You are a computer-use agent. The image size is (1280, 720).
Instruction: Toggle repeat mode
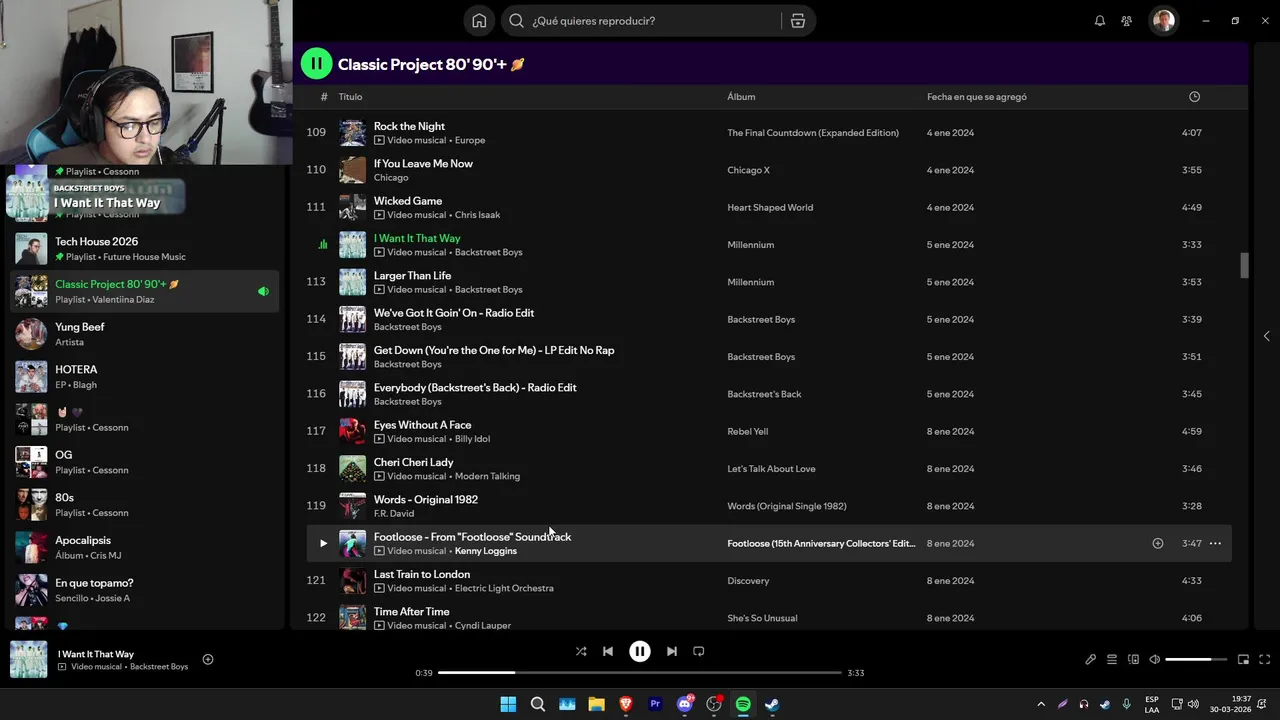(699, 651)
